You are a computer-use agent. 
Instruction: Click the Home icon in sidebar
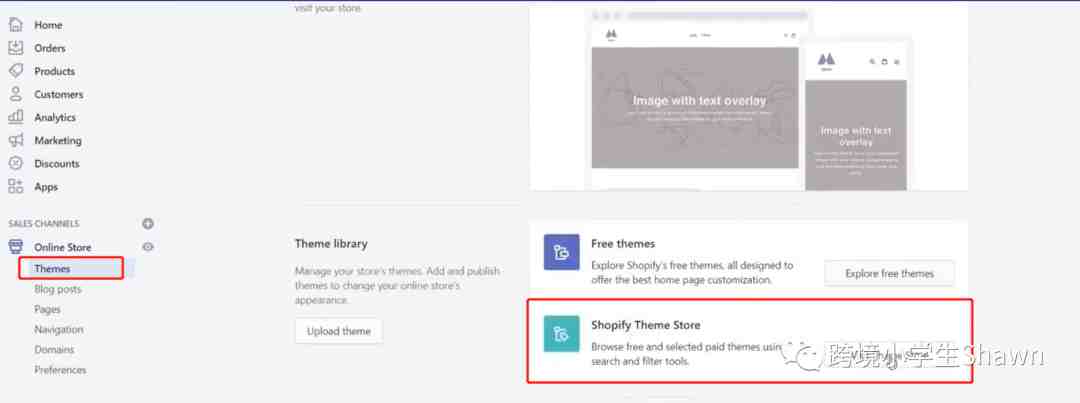pyautogui.click(x=16, y=25)
